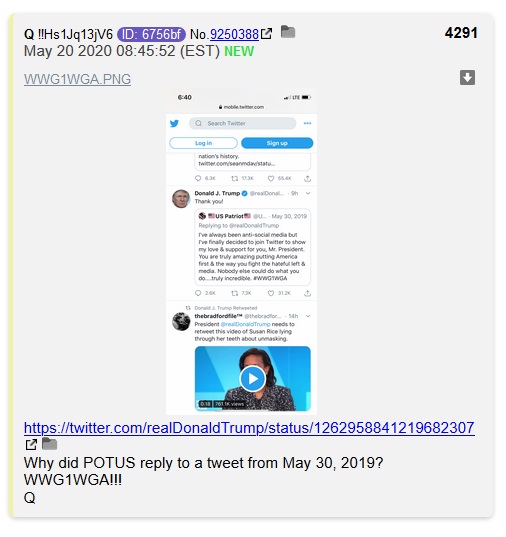Expand chevron on the Donald J. Trump tweet

pos(308,193)
